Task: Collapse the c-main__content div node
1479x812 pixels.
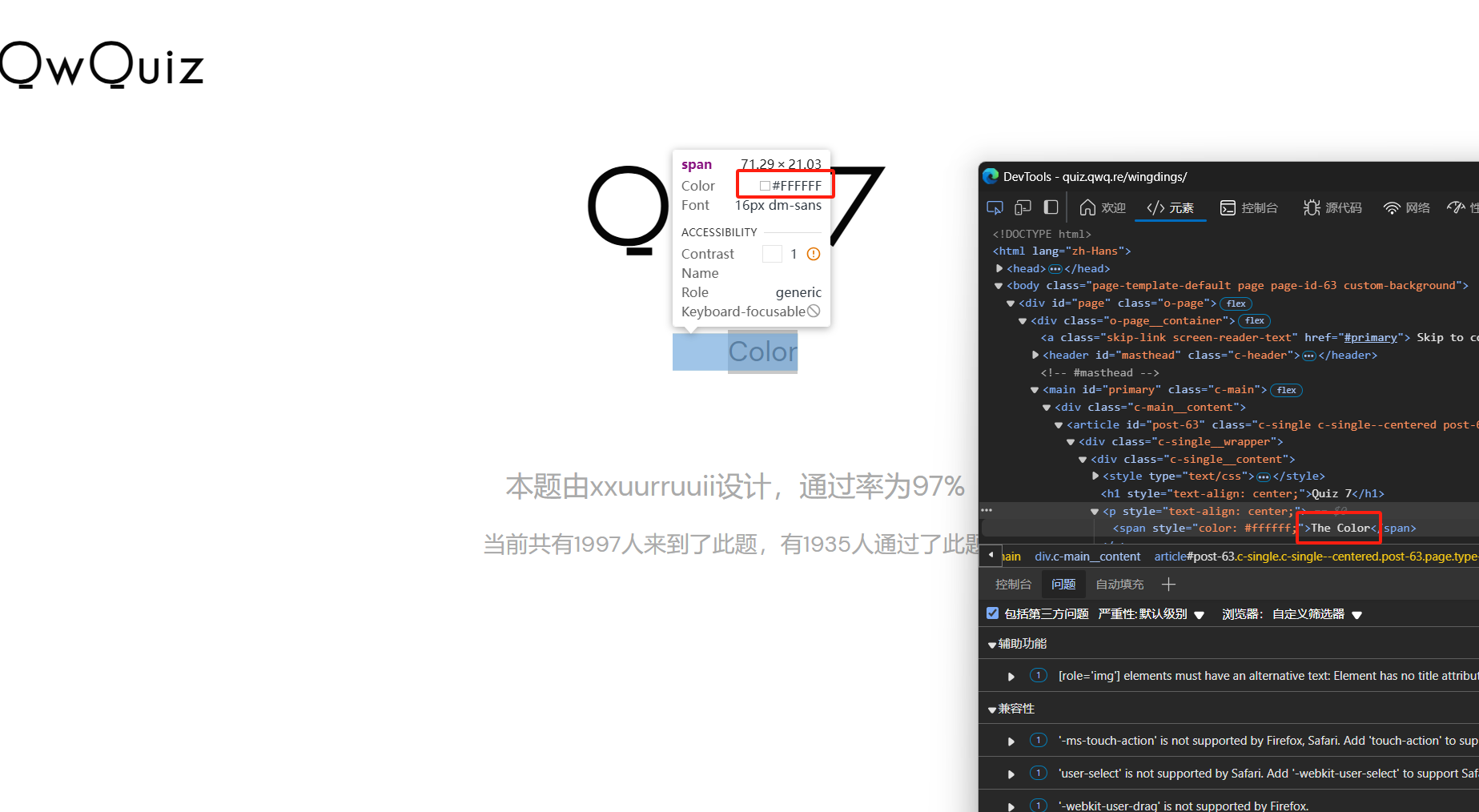Action: point(1047,408)
